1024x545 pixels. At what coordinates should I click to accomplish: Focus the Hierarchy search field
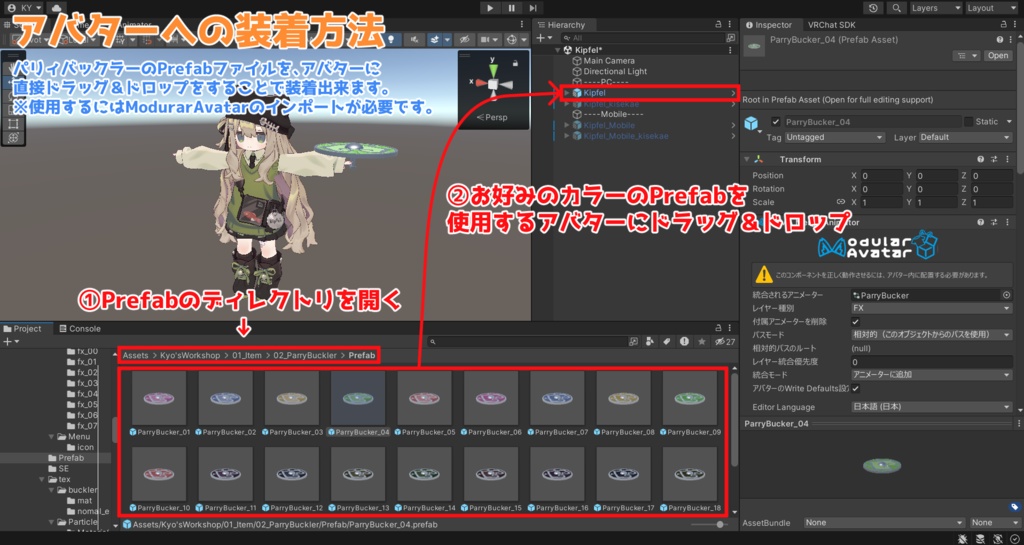coord(644,38)
